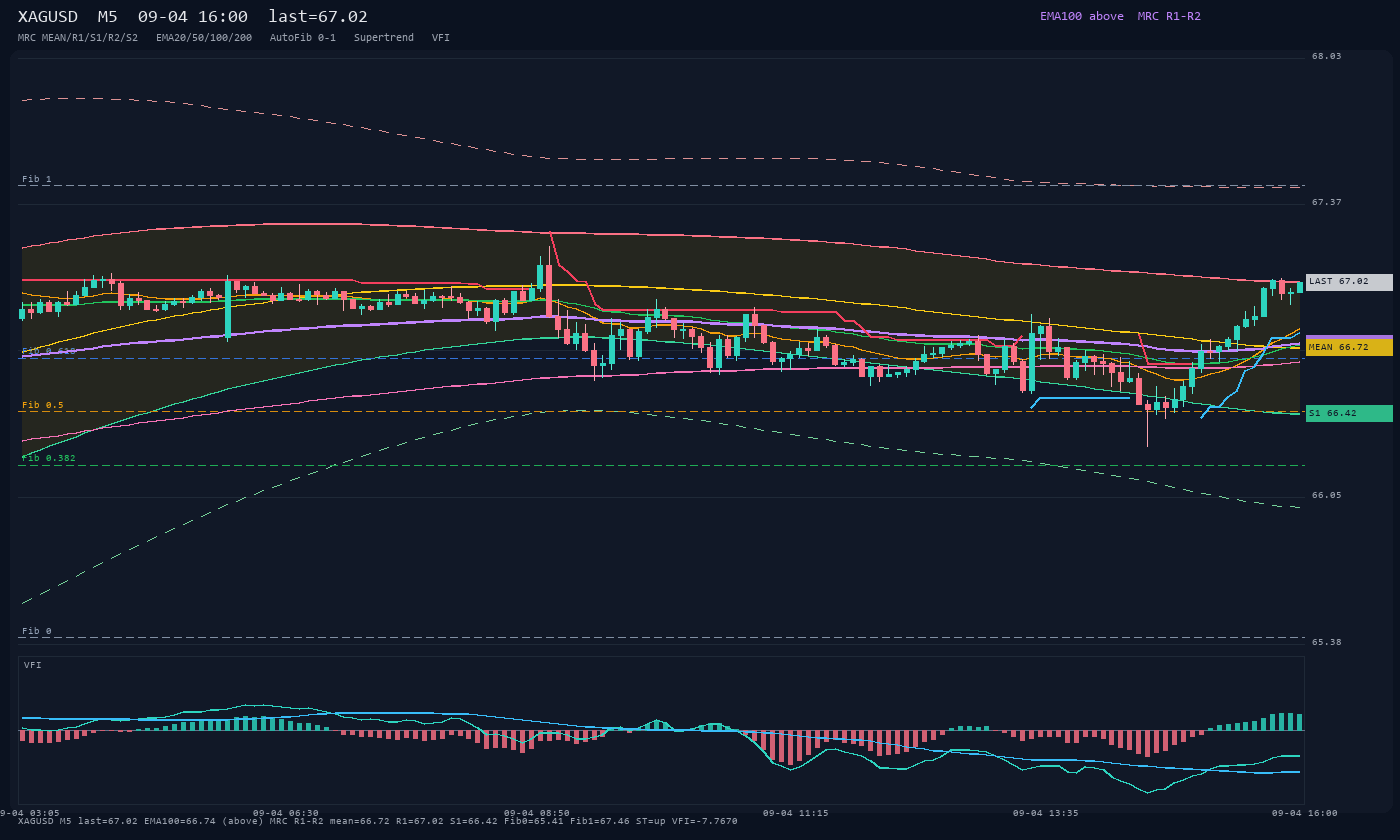Select the 'VFI' entry in the top legend
Screen dimensions: 1400x840
(x=441, y=38)
